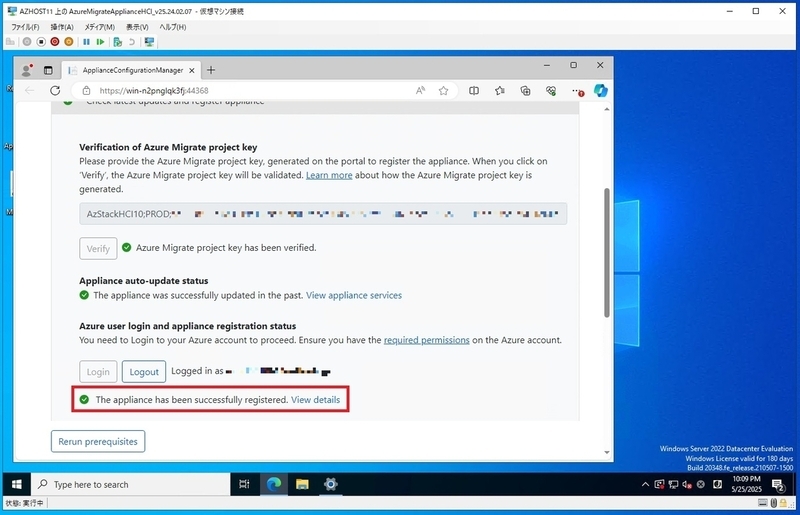800x515 pixels.
Task: Click the scrollbar up arrow
Action: click(607, 109)
